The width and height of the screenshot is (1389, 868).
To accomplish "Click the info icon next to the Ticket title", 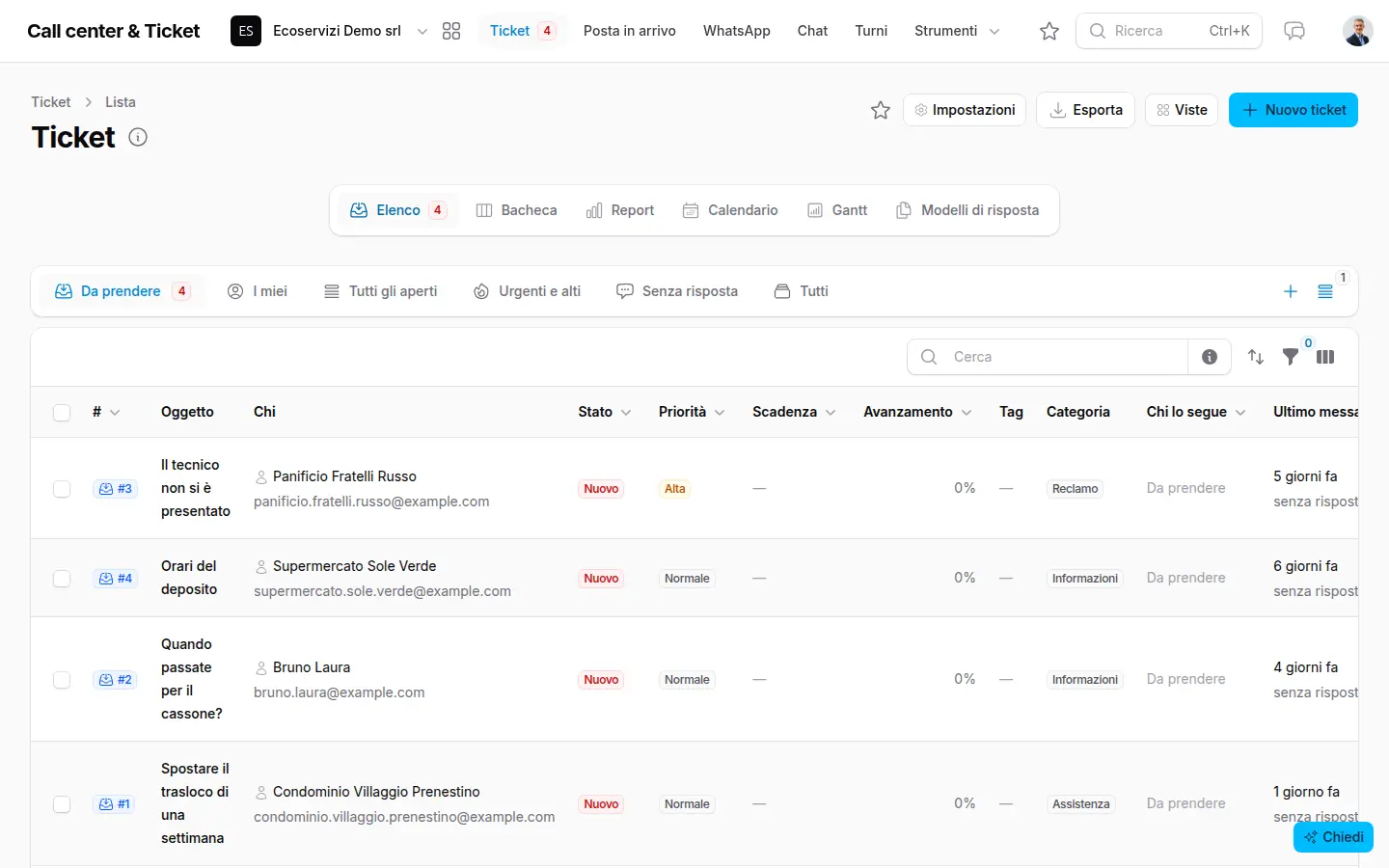I will tap(138, 137).
